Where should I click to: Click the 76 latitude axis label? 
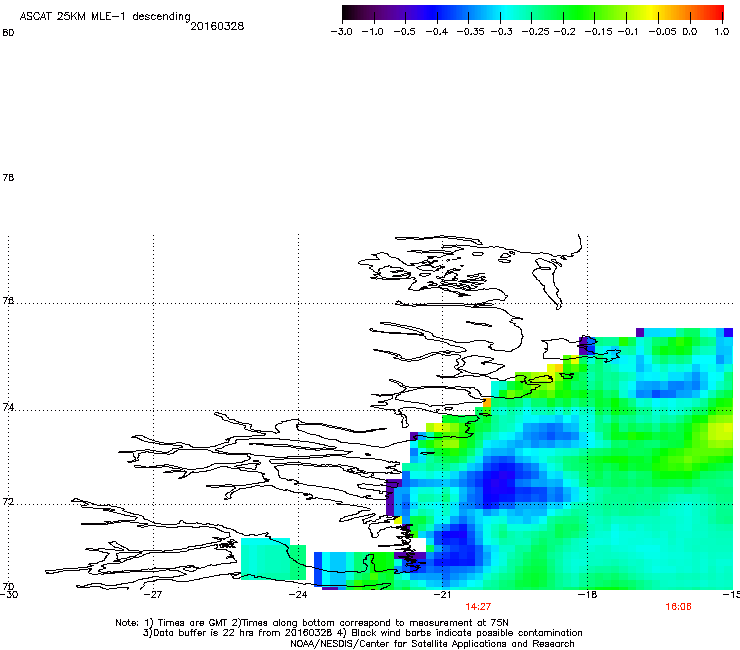(x=8, y=300)
